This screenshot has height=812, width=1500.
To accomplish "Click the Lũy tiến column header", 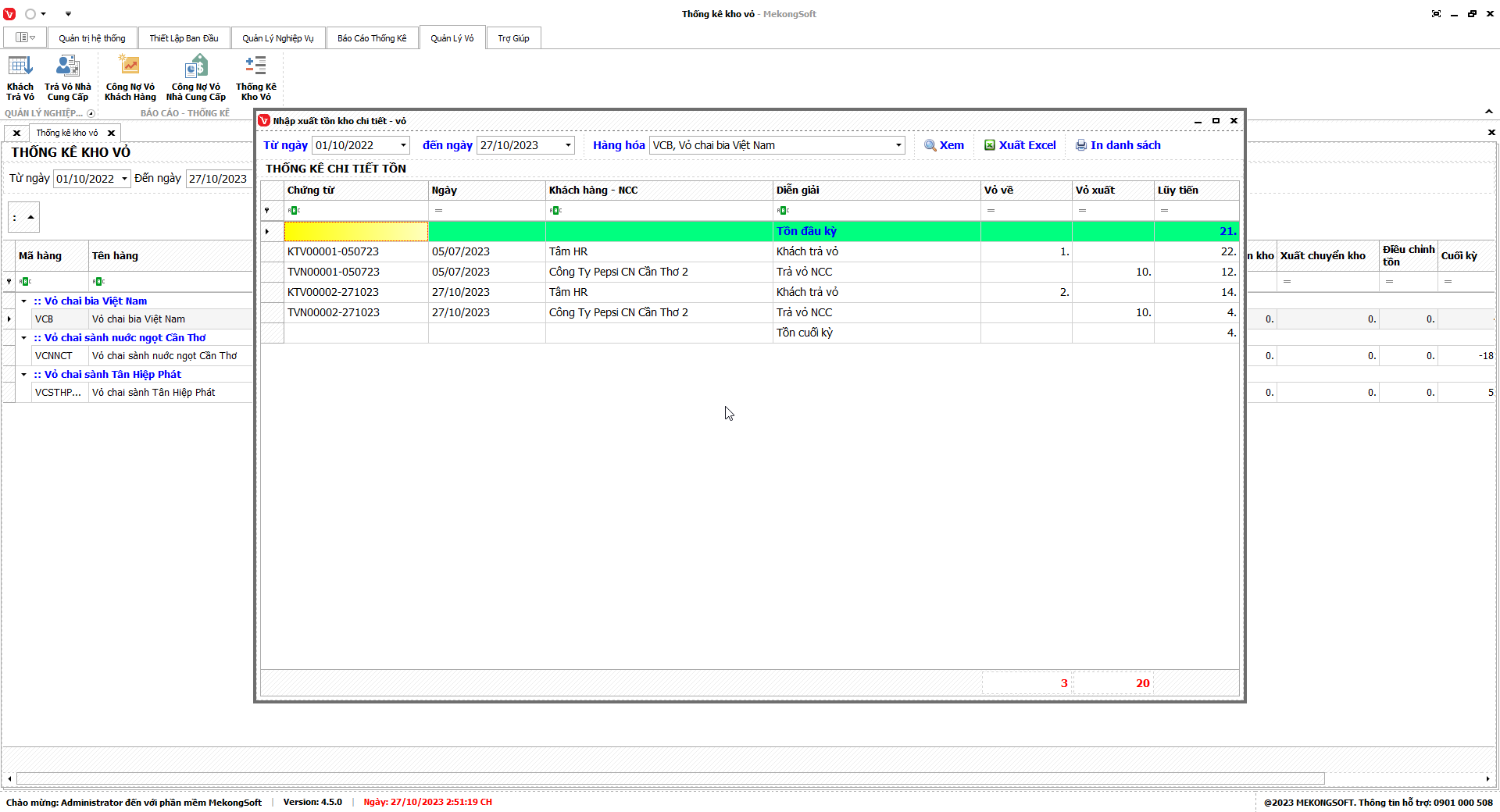I will 1195,191.
